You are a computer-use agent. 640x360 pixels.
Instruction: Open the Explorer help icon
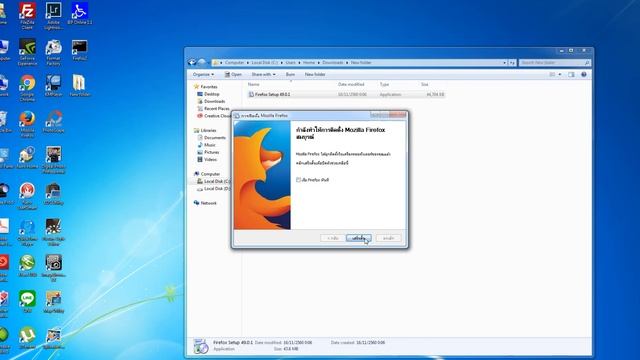point(584,74)
